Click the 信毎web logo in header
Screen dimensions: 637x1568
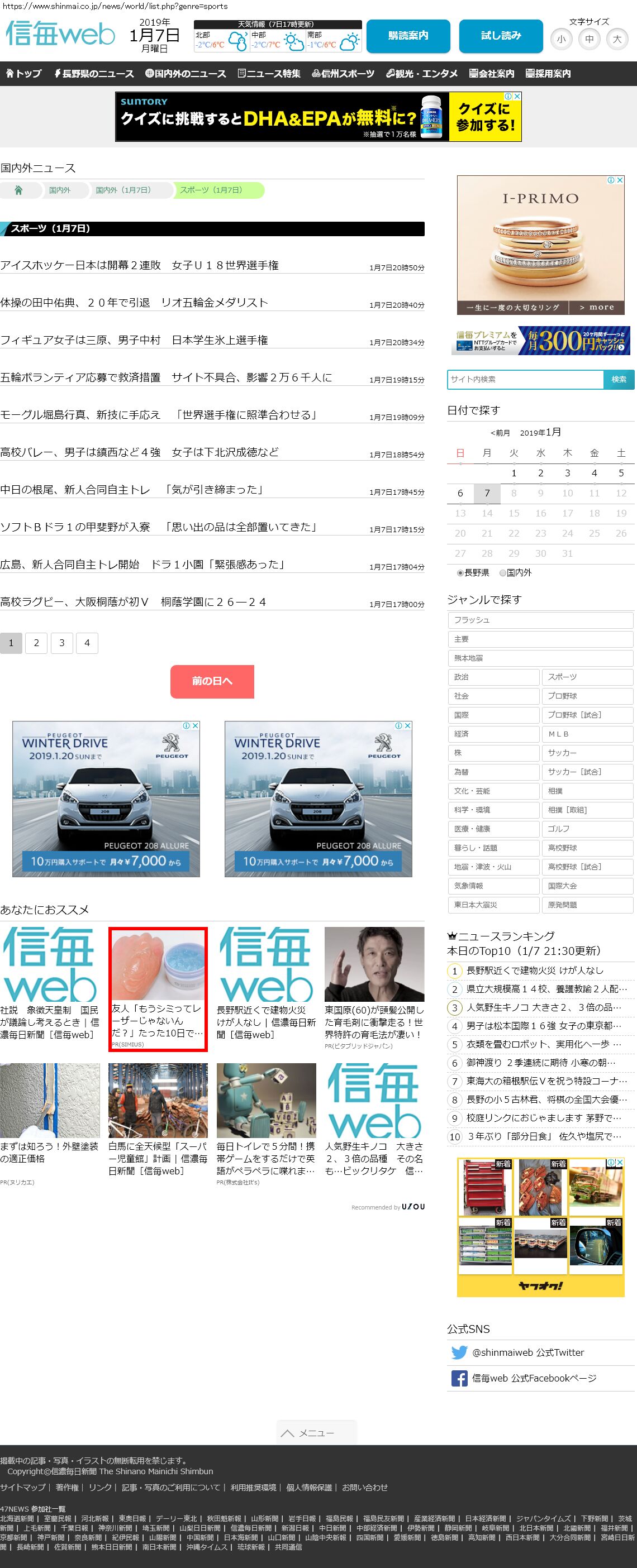pos(60,35)
